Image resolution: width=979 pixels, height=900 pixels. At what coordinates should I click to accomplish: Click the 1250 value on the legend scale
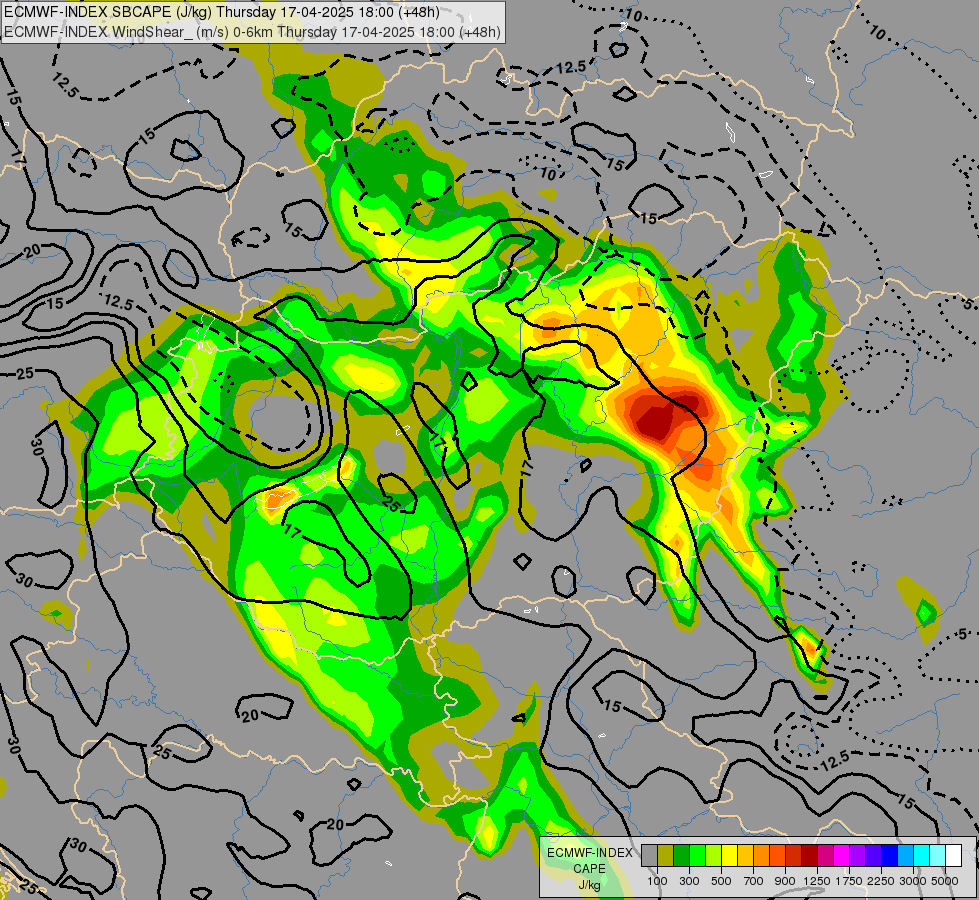coord(817,881)
